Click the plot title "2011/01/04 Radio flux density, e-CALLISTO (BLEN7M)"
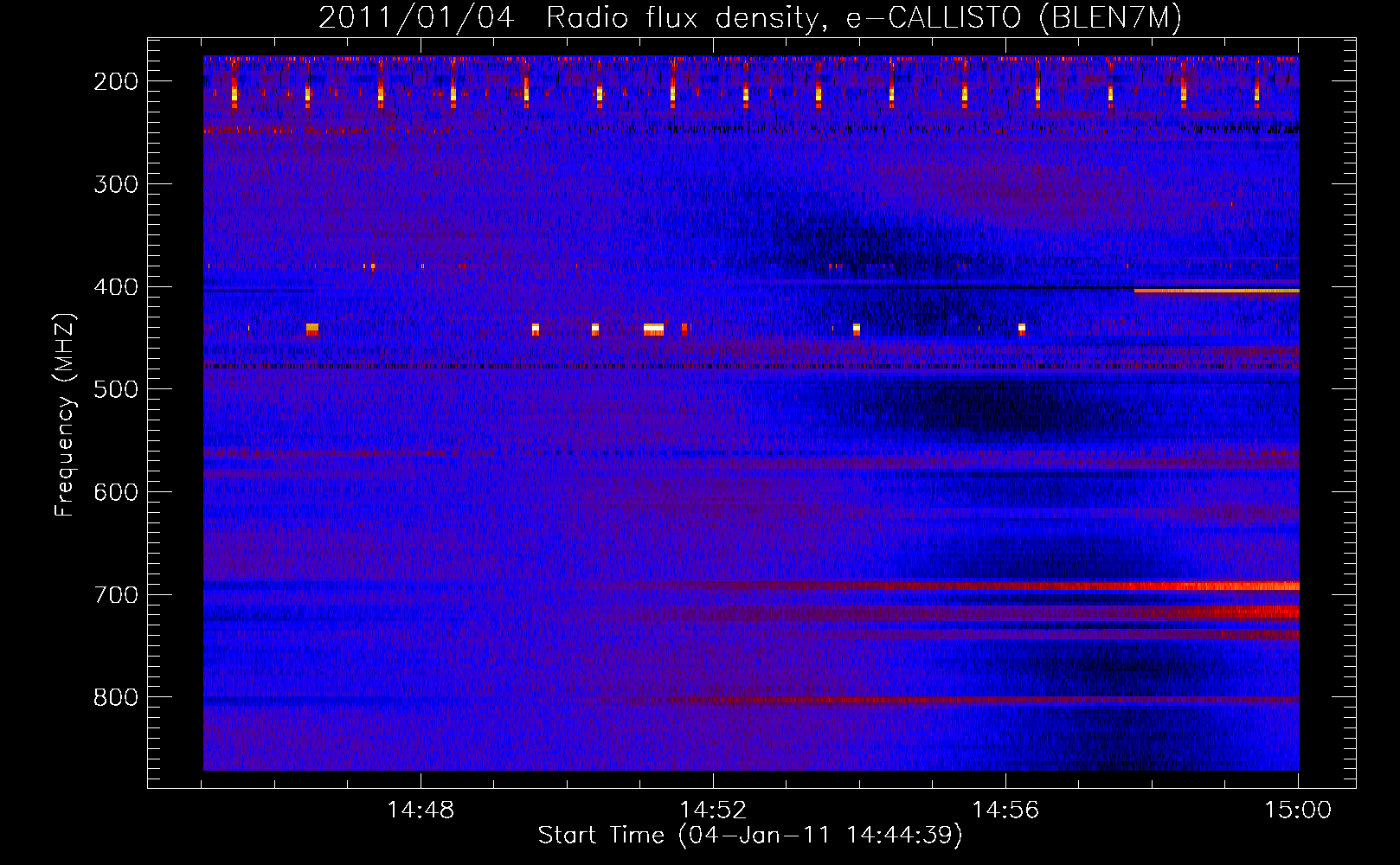The width and height of the screenshot is (1400, 865). pyautogui.click(x=749, y=17)
